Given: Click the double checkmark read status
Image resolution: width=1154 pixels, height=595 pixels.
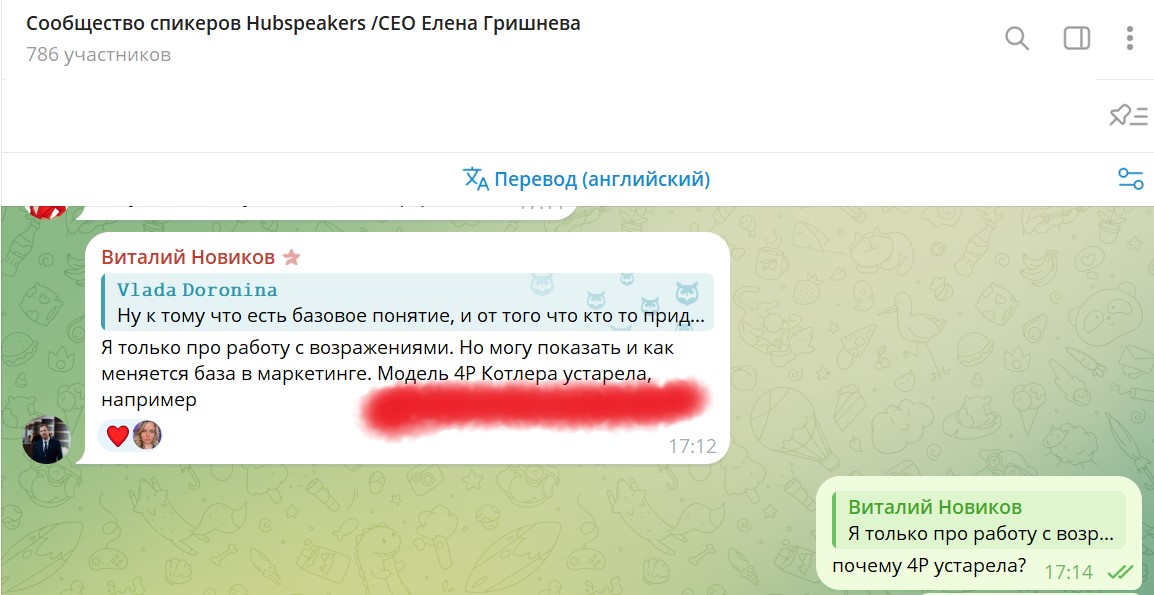Looking at the screenshot, I should pos(1119,571).
